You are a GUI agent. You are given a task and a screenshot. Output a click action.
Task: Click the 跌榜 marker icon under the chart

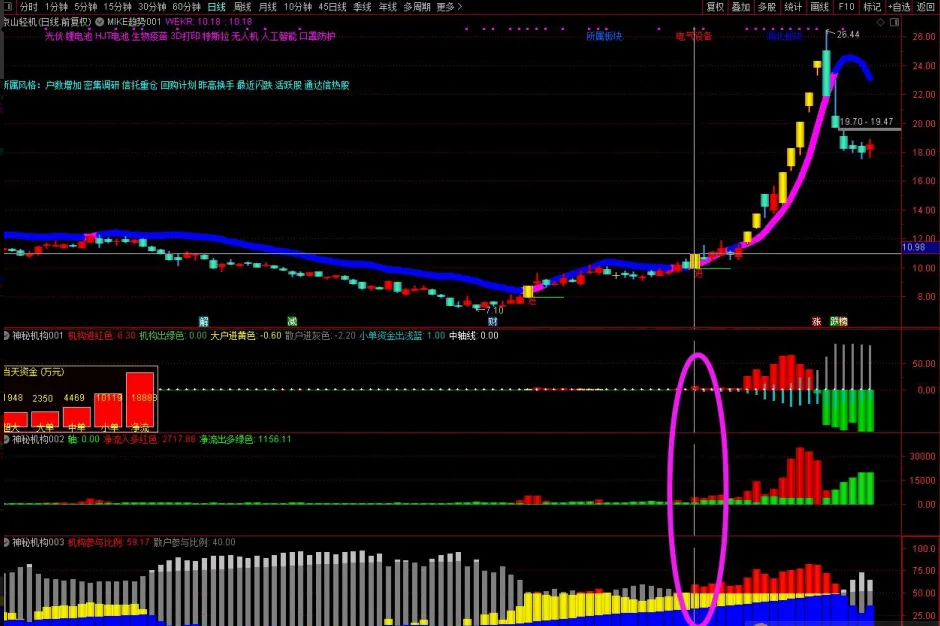tap(838, 321)
